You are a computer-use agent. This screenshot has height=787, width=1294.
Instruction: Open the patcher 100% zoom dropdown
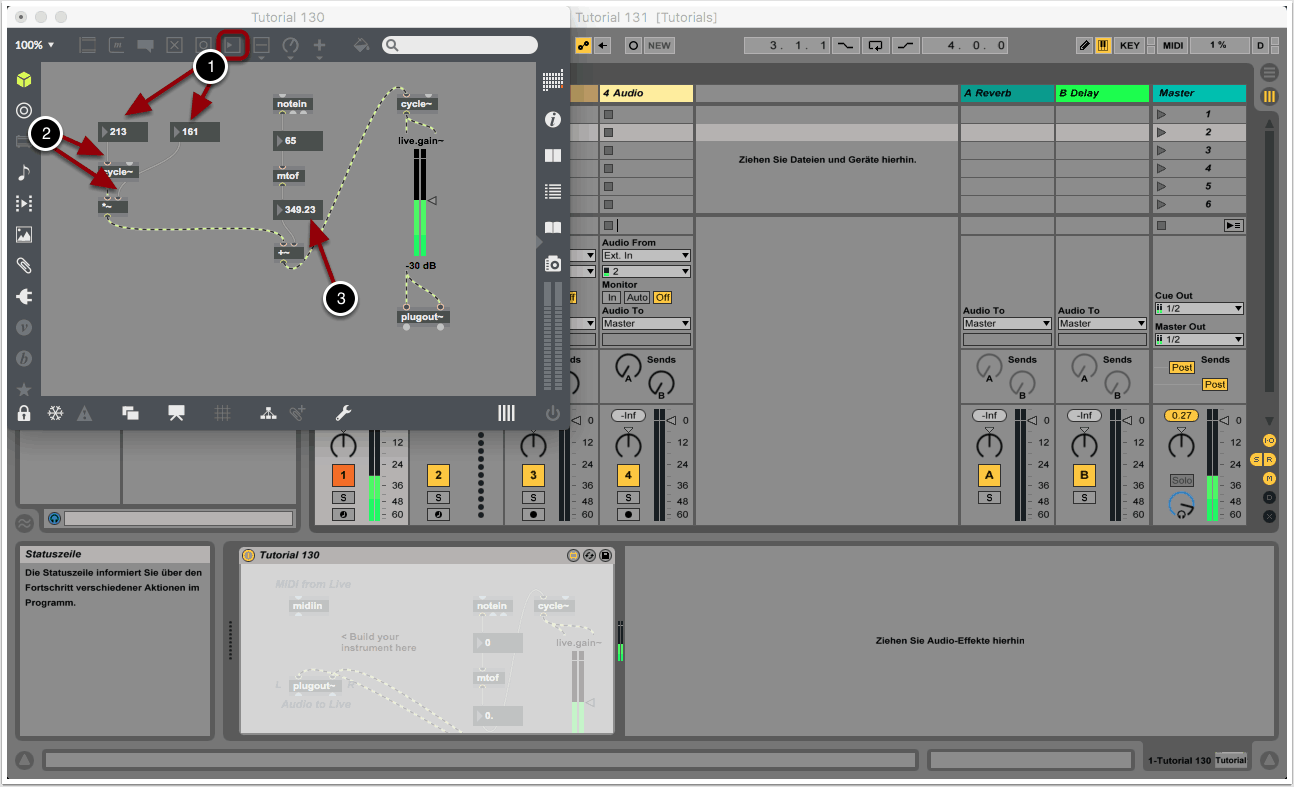(35, 45)
